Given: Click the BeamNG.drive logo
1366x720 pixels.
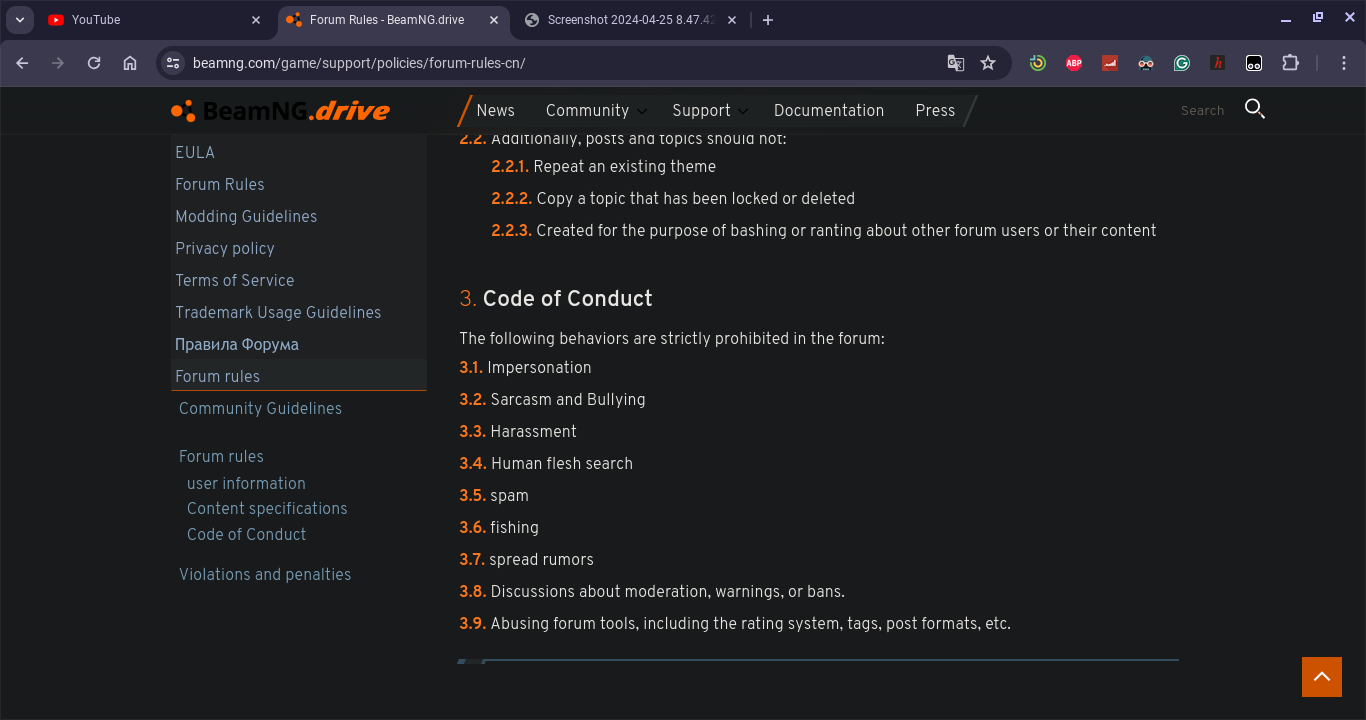Looking at the screenshot, I should click(x=280, y=111).
